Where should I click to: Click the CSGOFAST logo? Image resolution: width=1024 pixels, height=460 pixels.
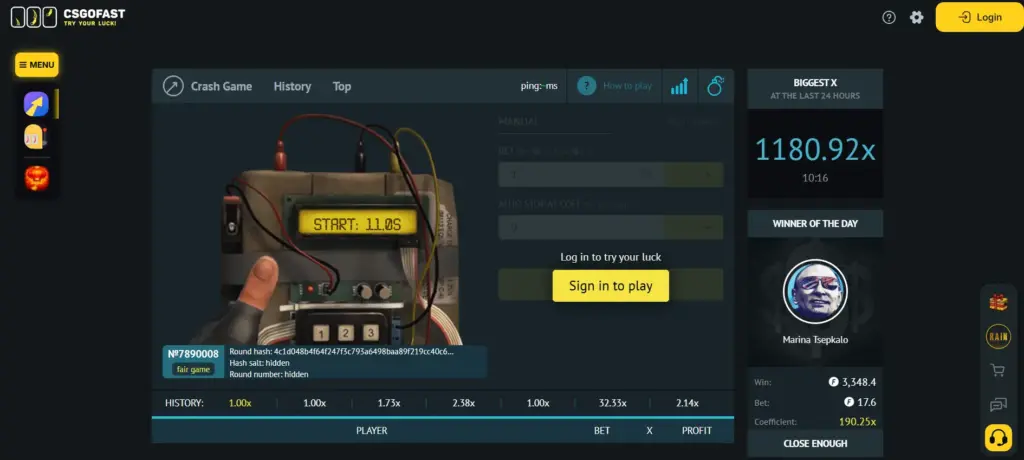68,17
